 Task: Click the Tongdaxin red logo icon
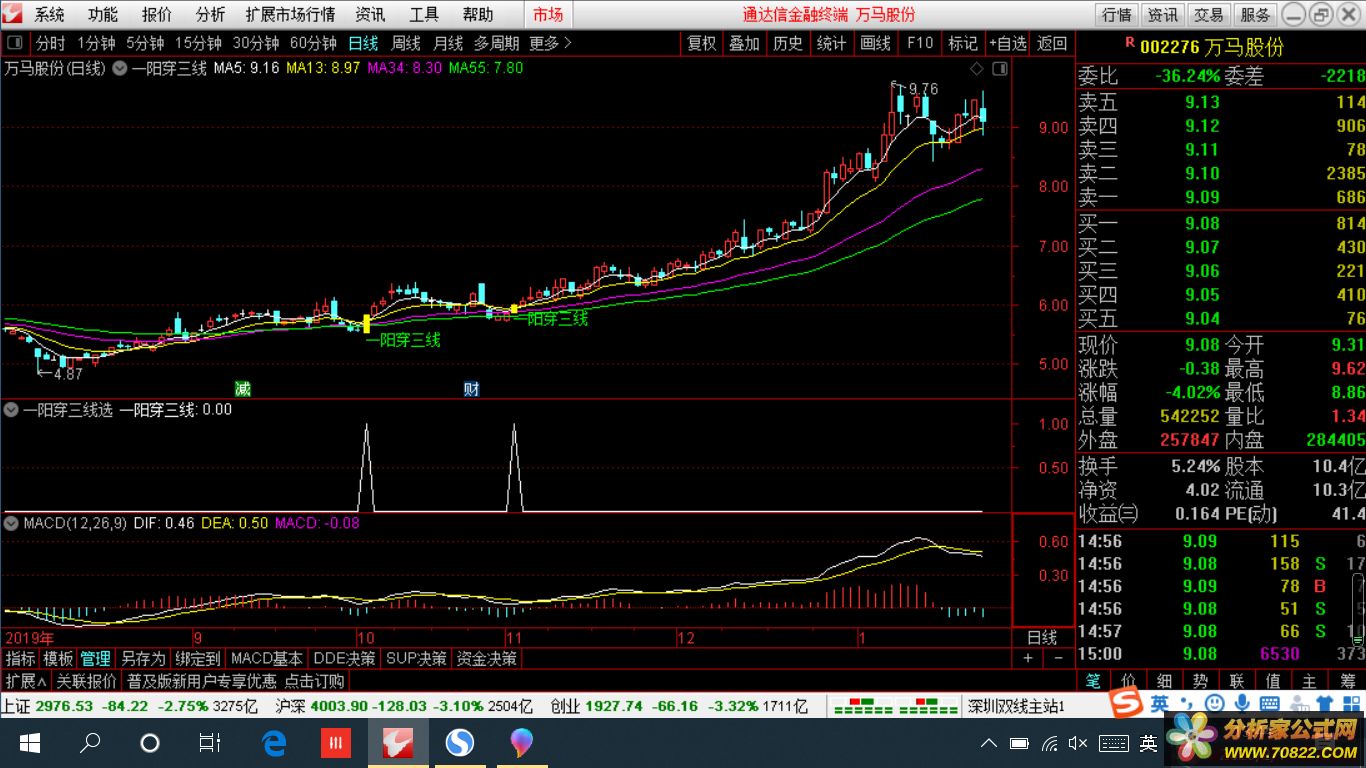point(13,14)
